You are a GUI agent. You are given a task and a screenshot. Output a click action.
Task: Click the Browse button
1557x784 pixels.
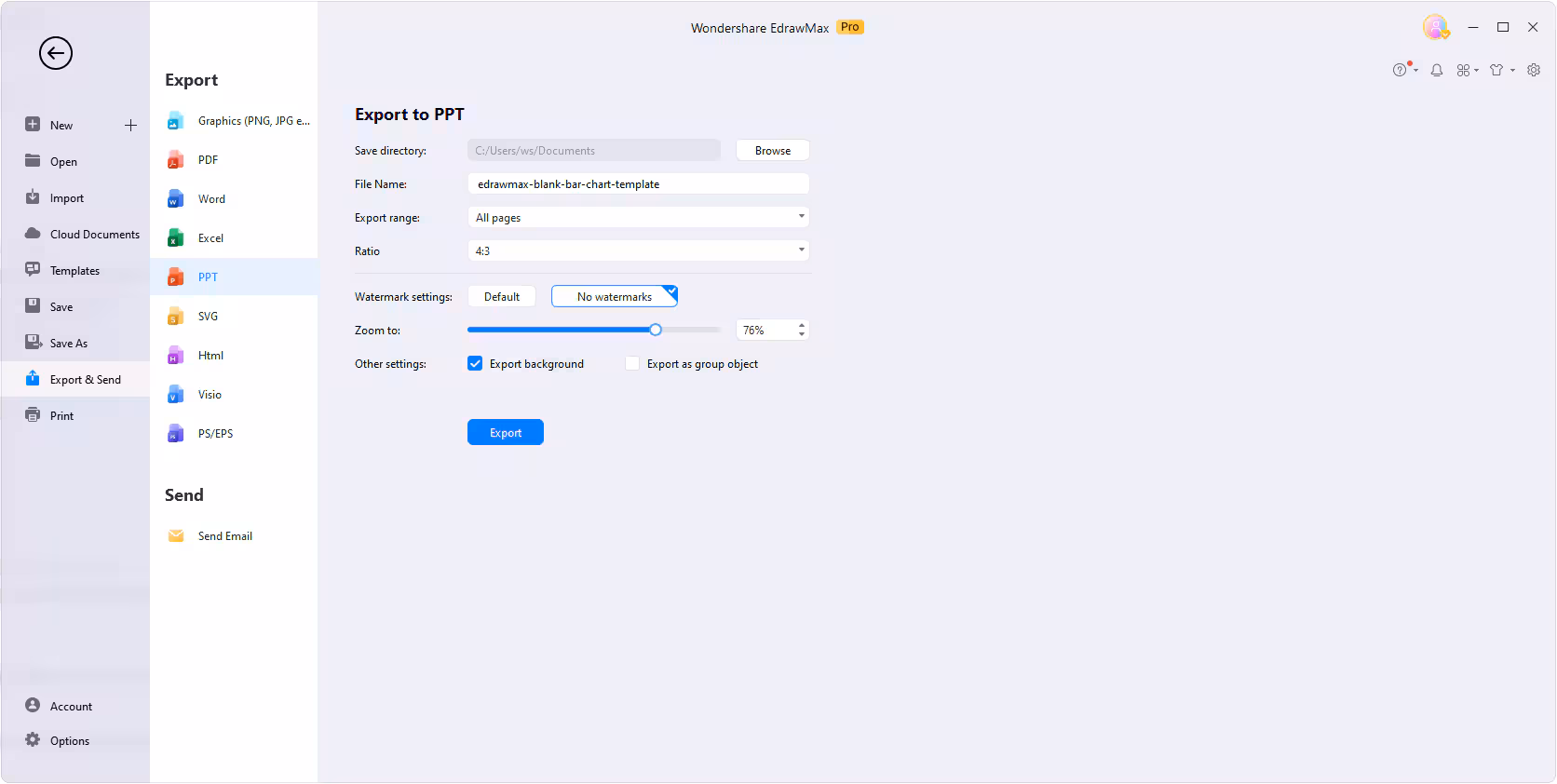pos(773,151)
